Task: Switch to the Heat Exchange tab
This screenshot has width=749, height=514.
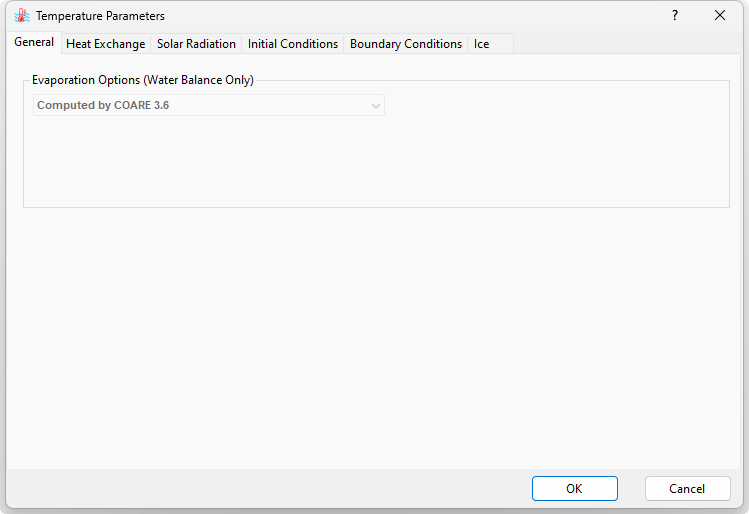Action: pyautogui.click(x=105, y=44)
